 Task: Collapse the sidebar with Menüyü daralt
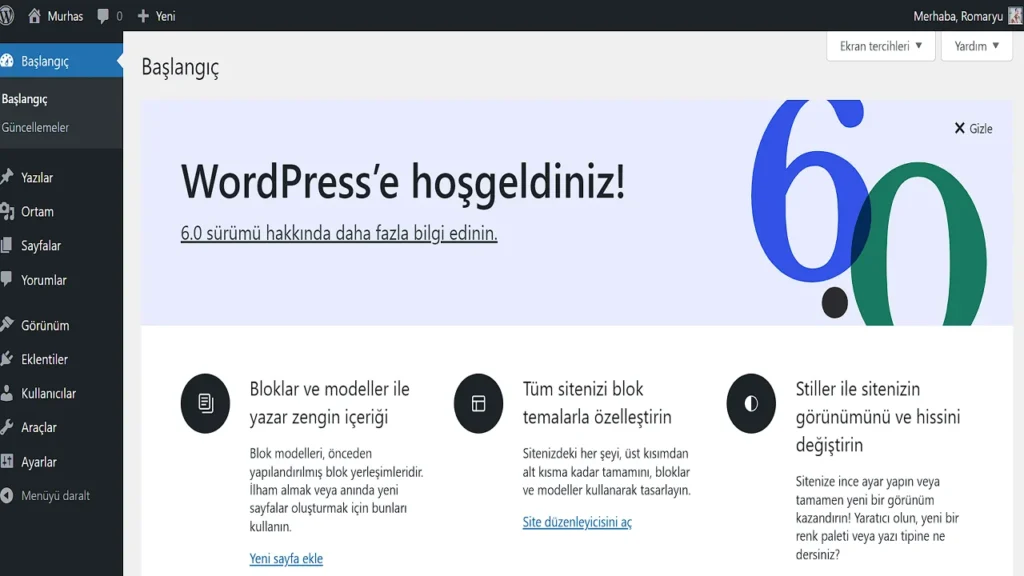[x=55, y=496]
